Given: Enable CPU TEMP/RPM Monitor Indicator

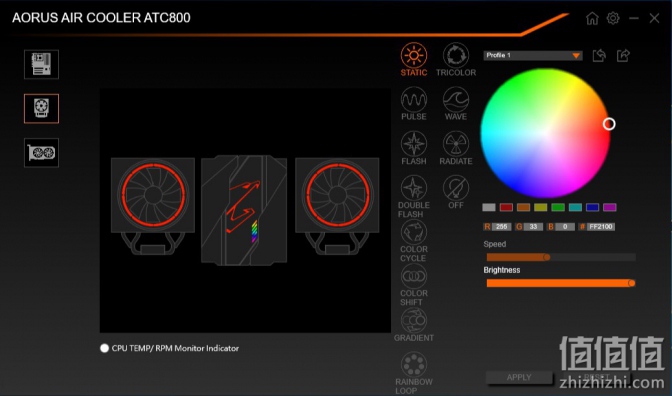Looking at the screenshot, I should [x=104, y=348].
